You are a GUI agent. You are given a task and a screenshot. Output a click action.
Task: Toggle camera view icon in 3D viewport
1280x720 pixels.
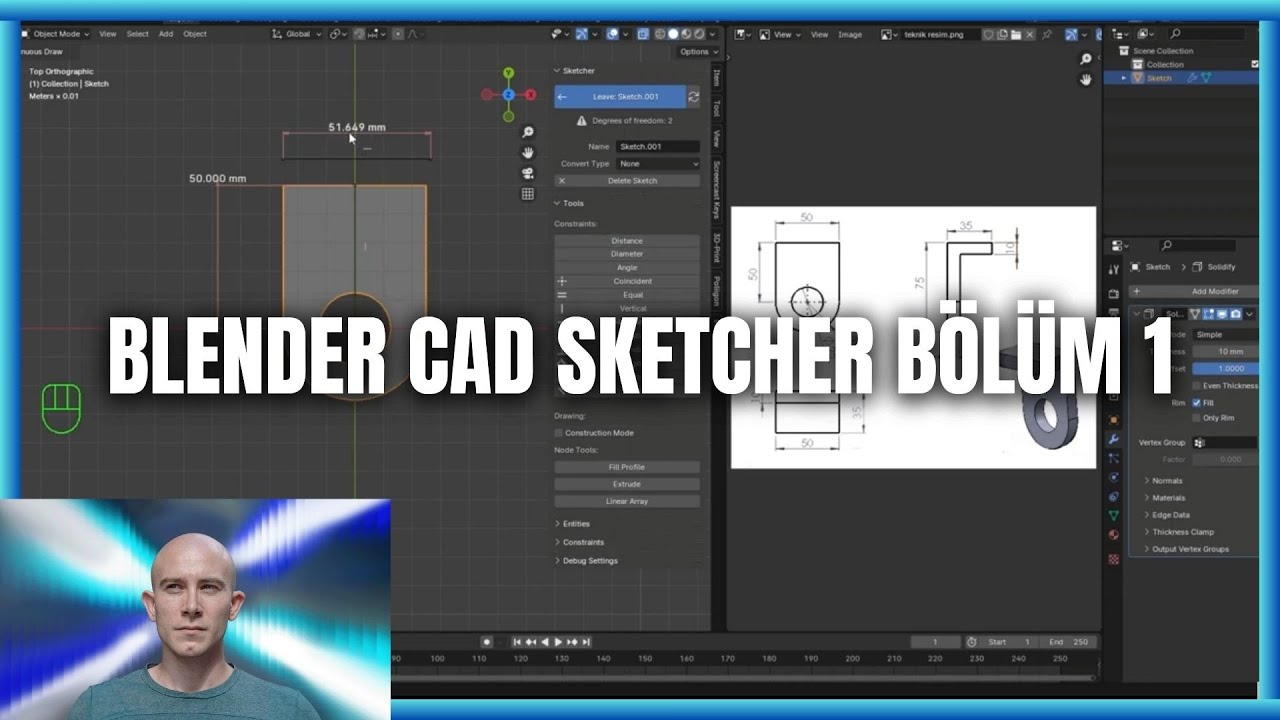click(x=528, y=173)
